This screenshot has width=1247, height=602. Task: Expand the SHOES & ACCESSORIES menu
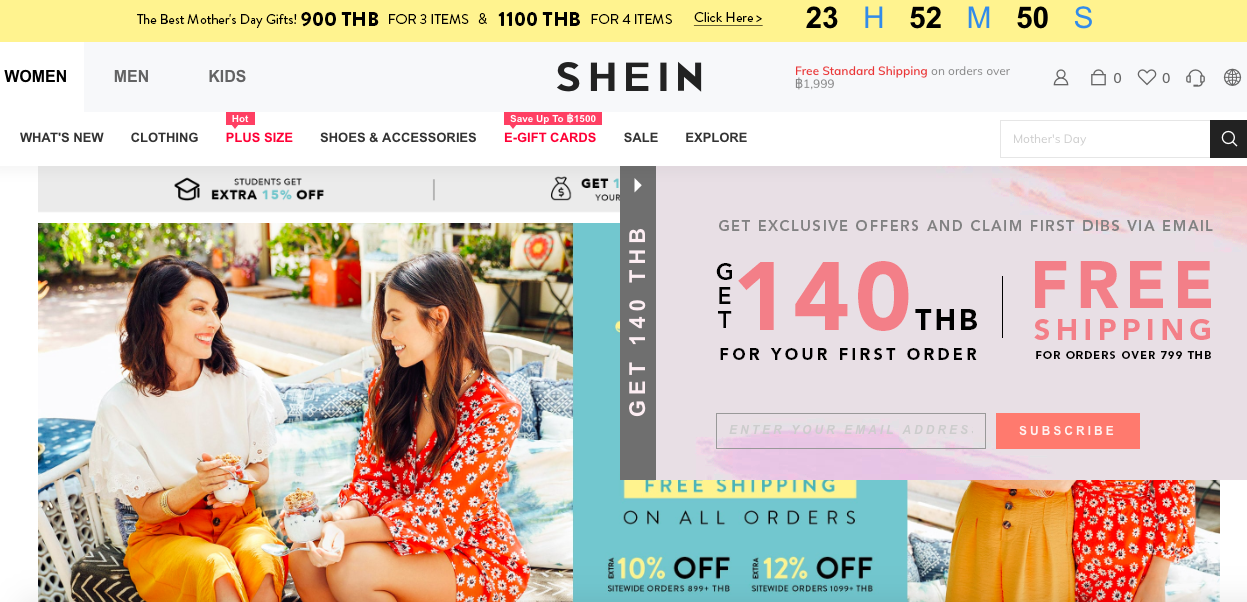point(398,138)
